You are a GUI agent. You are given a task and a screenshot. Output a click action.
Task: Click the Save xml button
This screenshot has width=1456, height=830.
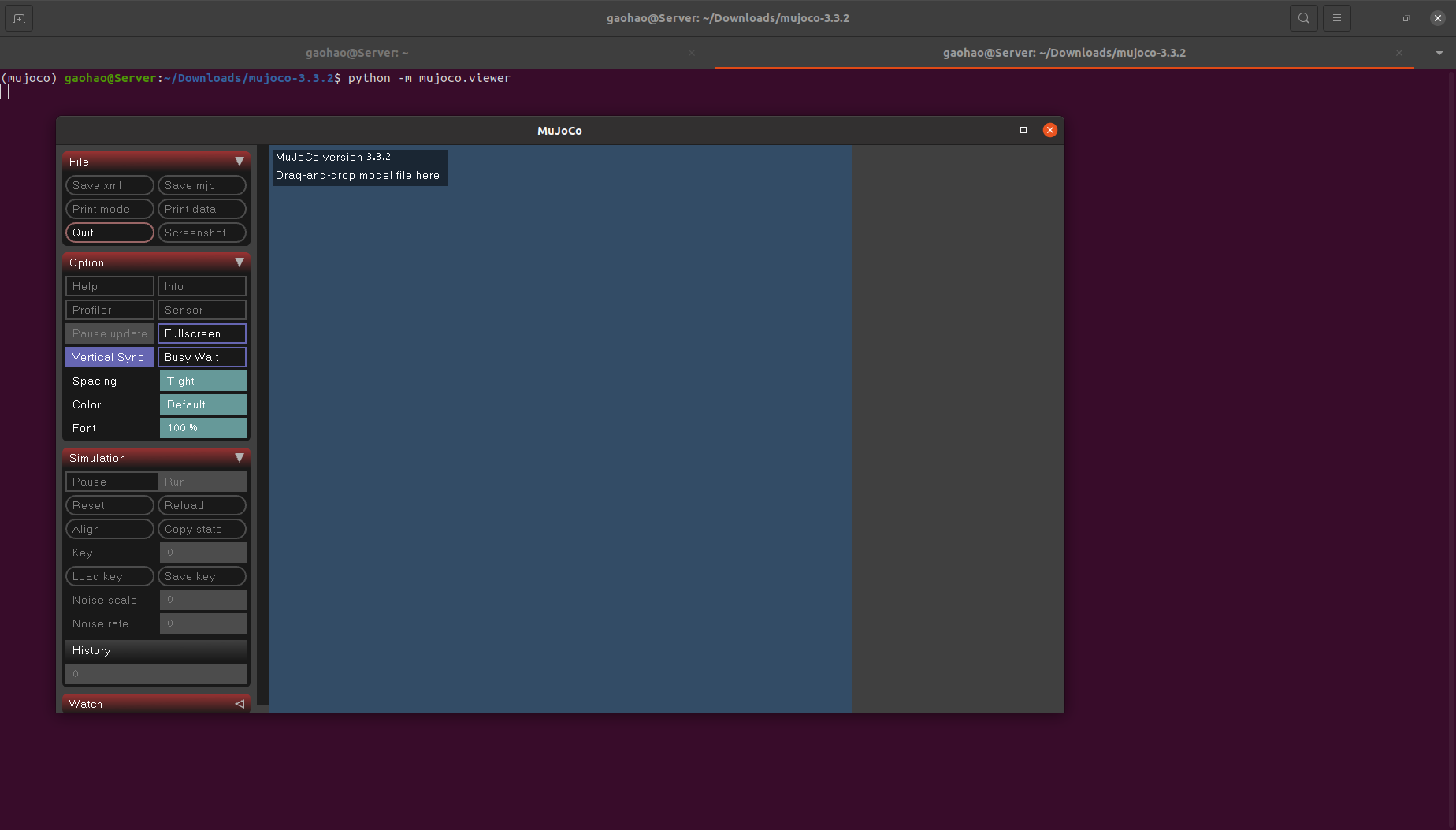point(110,185)
